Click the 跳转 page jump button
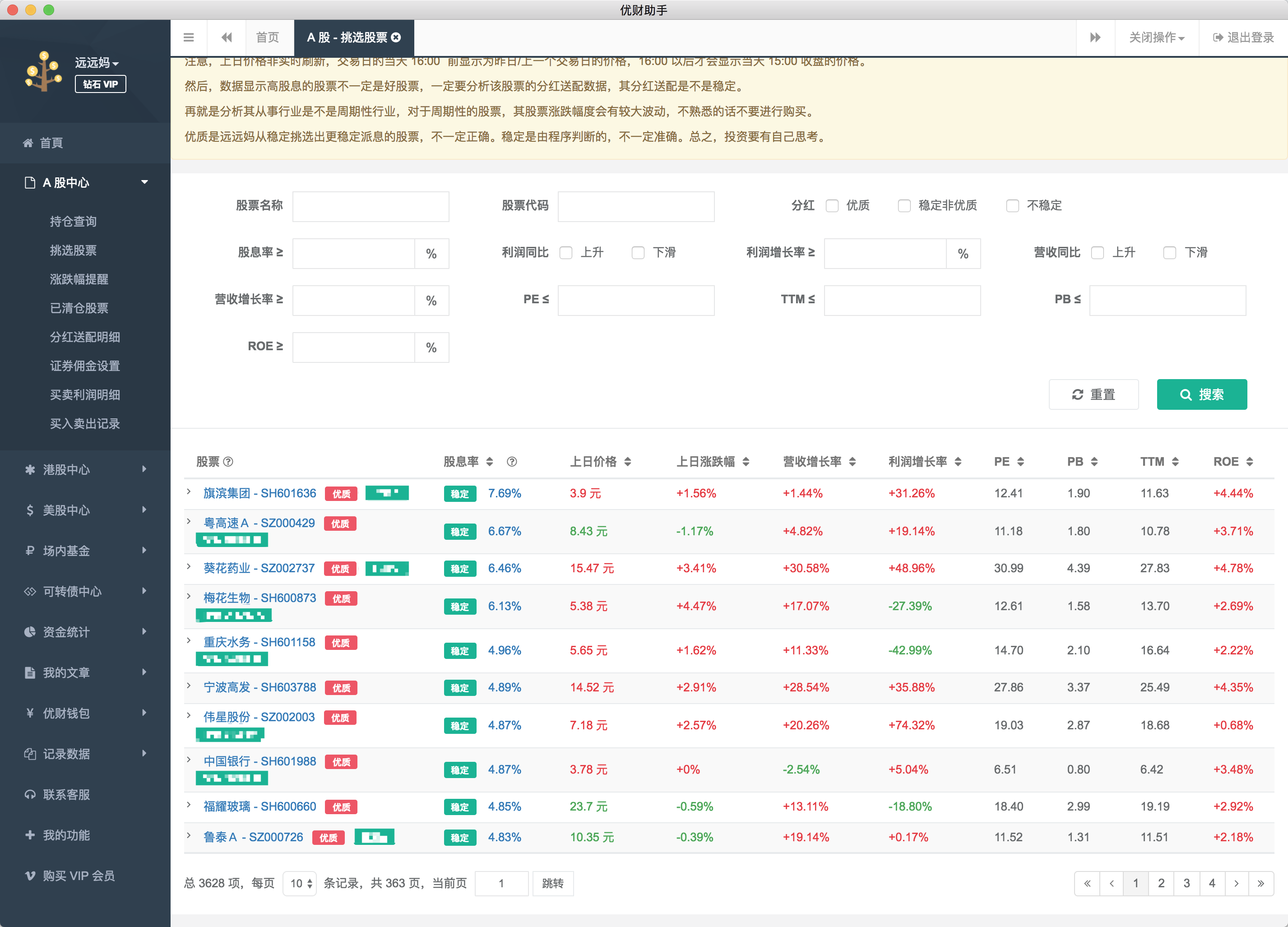This screenshot has height=927, width=1288. [x=552, y=883]
